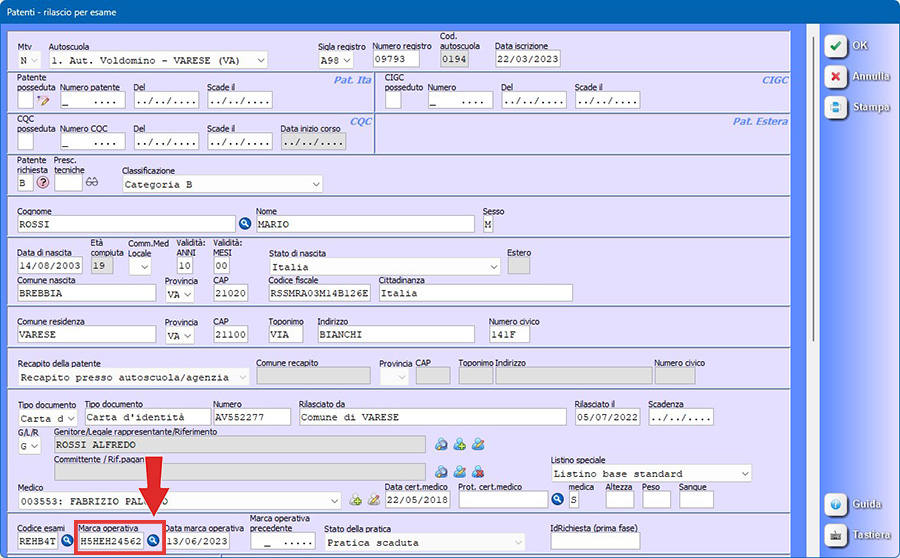Click the pencil icon beside Patente posseduta
The image size is (900, 558).
click(x=43, y=100)
